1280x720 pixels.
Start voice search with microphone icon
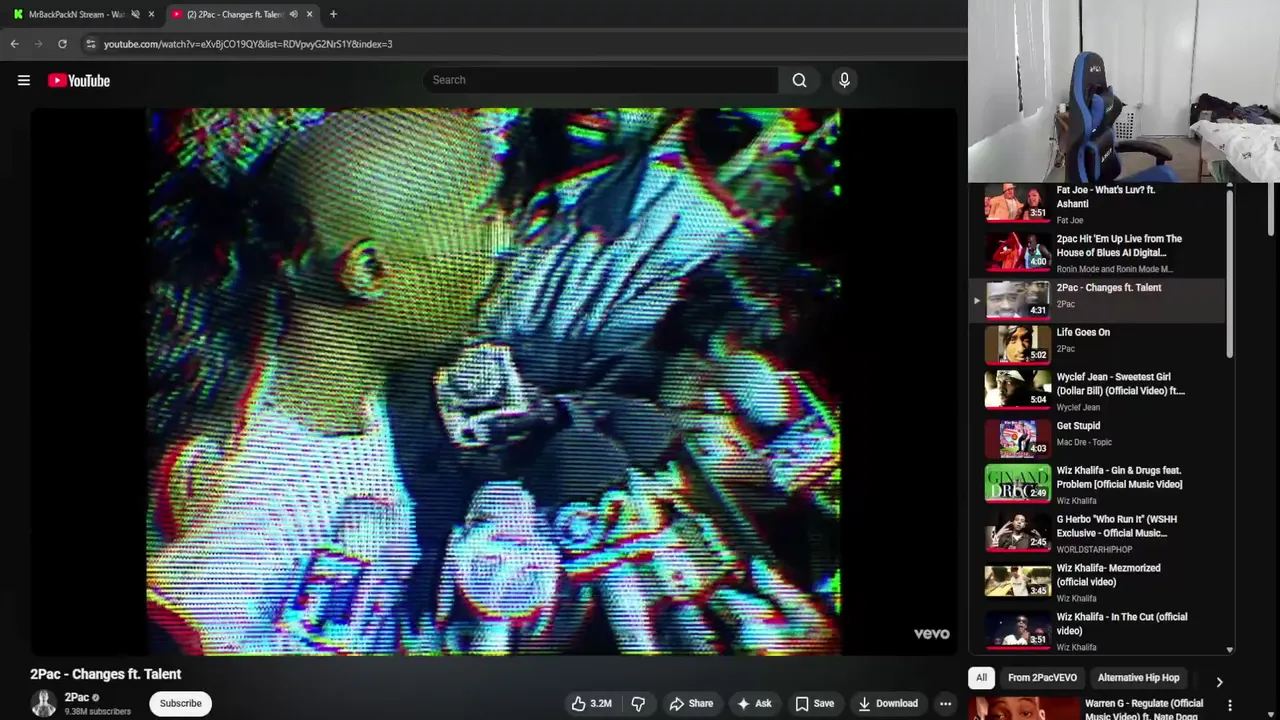pos(844,80)
